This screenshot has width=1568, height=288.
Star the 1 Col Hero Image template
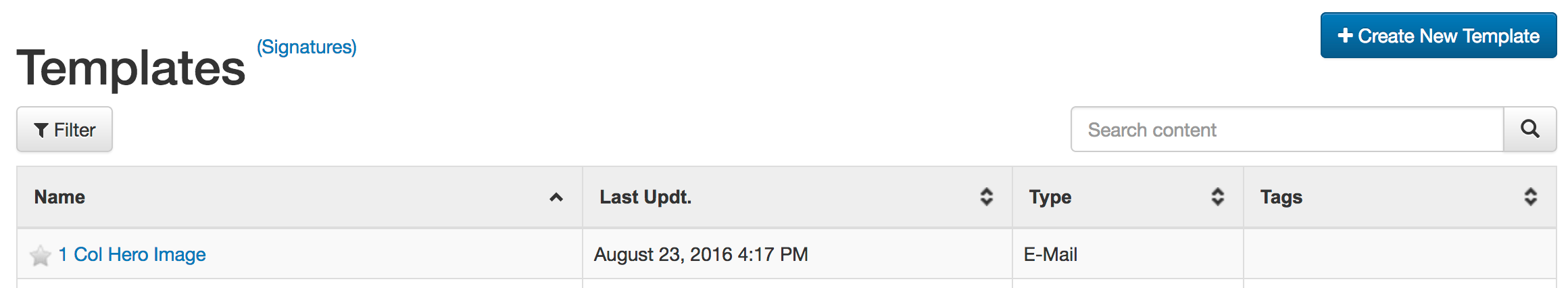coord(41,256)
